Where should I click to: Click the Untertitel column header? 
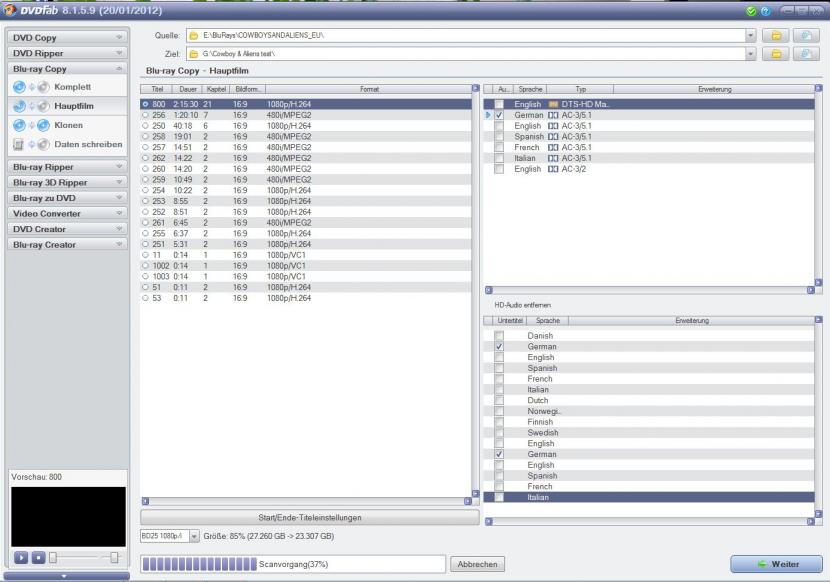click(509, 321)
